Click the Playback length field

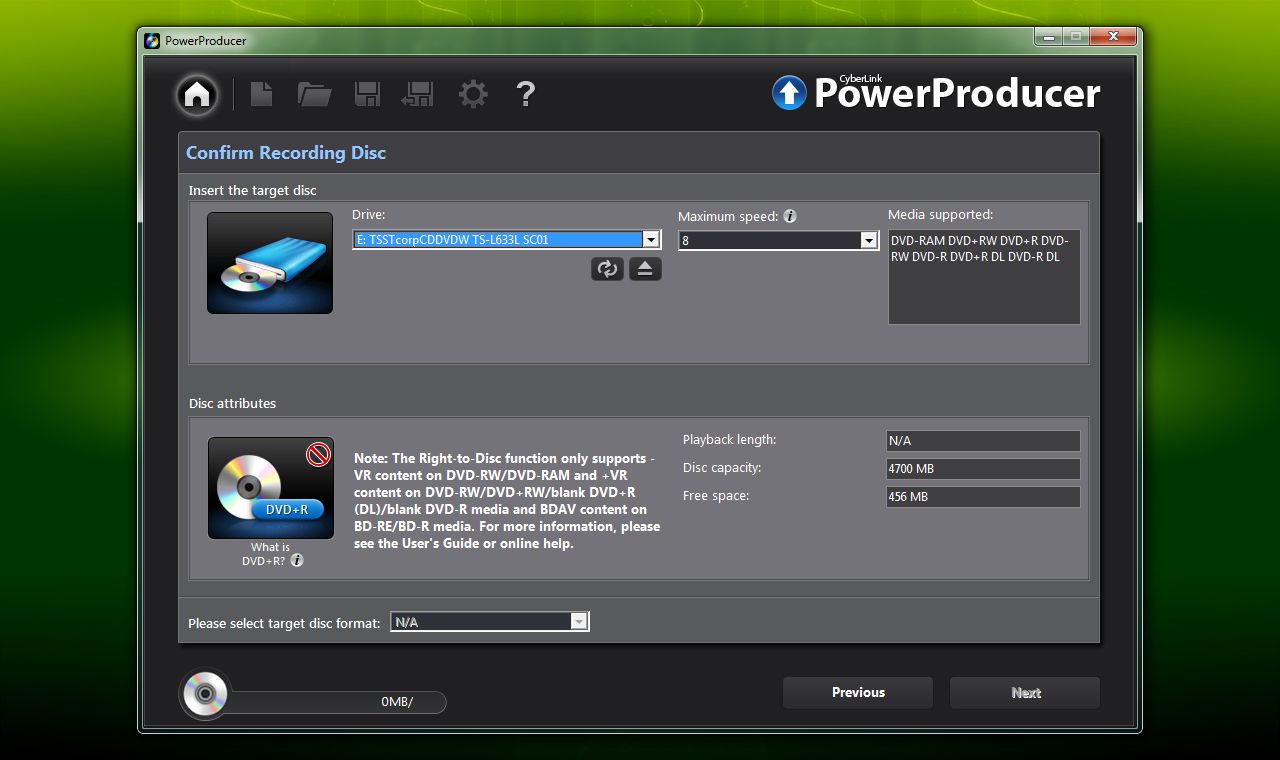[983, 440]
